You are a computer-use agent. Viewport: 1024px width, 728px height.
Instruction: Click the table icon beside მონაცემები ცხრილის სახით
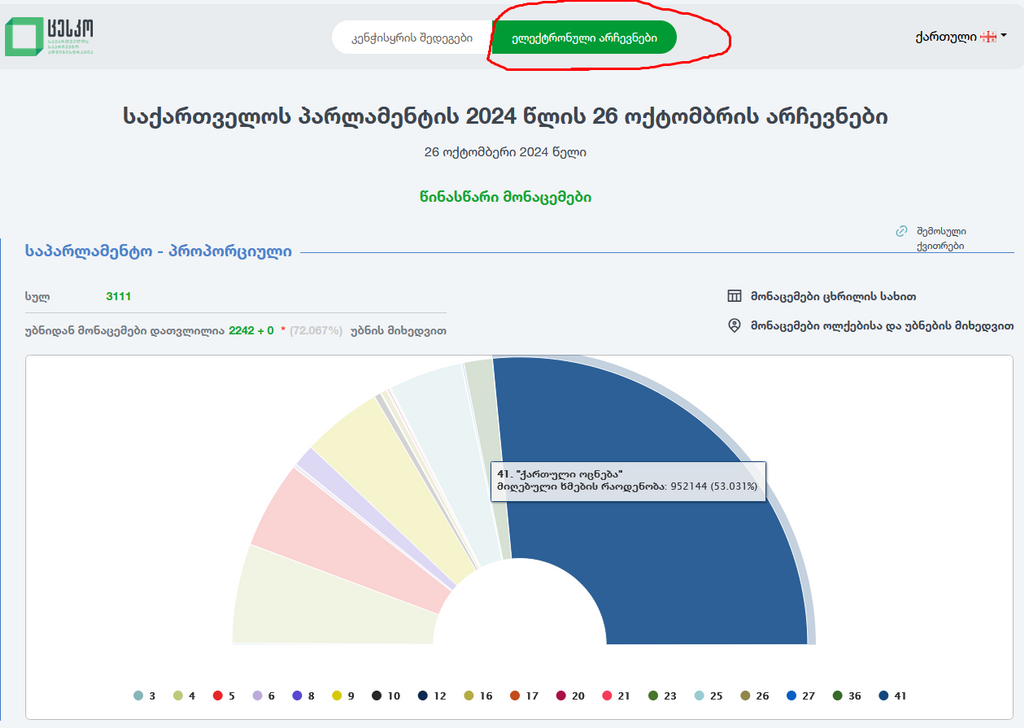734,296
